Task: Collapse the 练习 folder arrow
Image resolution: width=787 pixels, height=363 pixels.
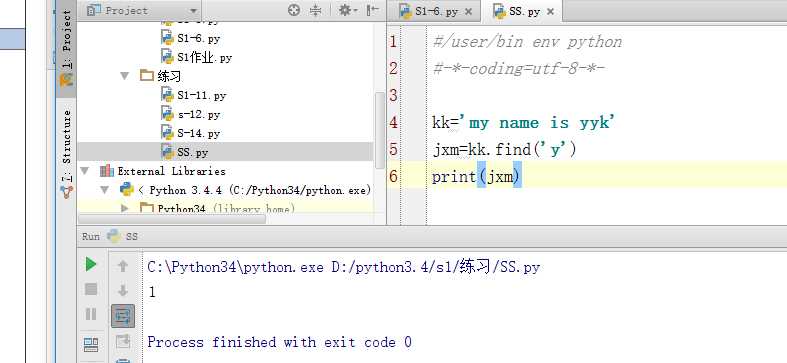Action: pos(125,76)
